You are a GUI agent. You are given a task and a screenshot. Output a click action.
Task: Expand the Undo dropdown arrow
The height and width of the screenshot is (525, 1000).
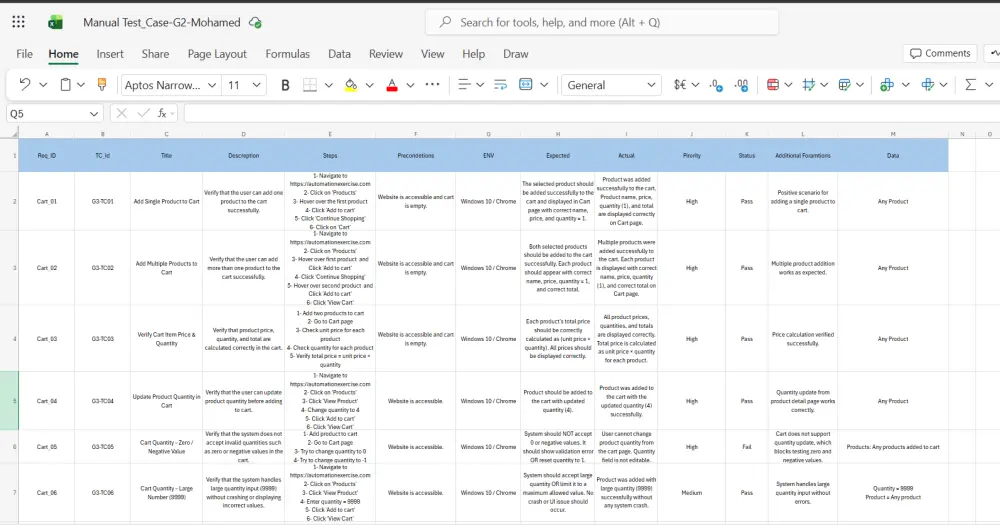click(43, 84)
